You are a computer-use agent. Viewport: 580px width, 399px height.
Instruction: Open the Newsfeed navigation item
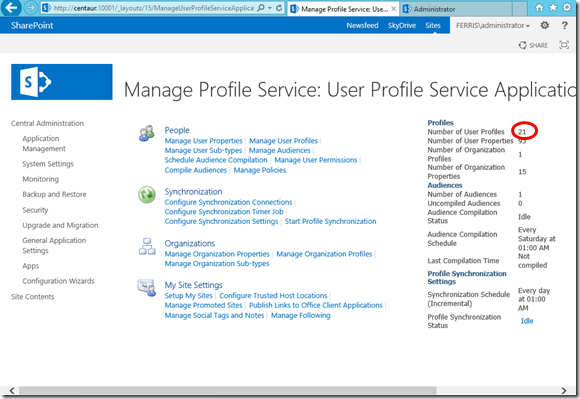pyautogui.click(x=362, y=26)
